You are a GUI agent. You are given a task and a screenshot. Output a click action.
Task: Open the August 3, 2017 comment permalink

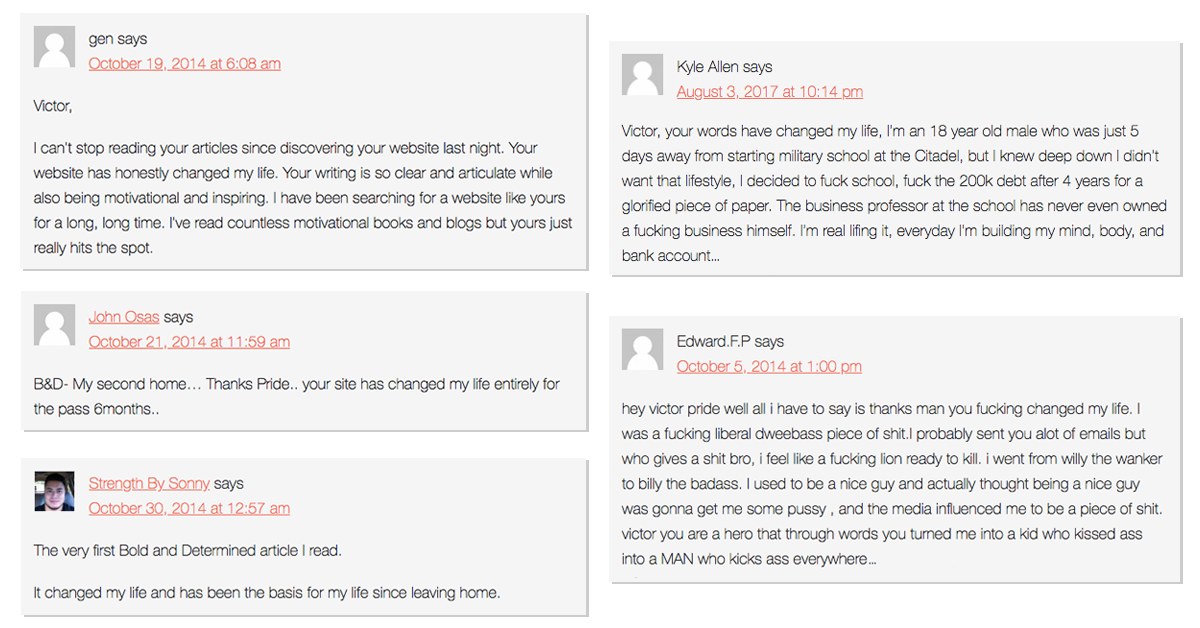[x=769, y=92]
